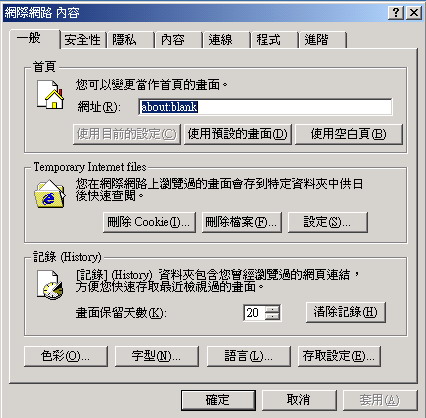Image resolution: width=426 pixels, height=418 pixels.
Task: Click 清除記錄 button
Action: pyautogui.click(x=346, y=312)
